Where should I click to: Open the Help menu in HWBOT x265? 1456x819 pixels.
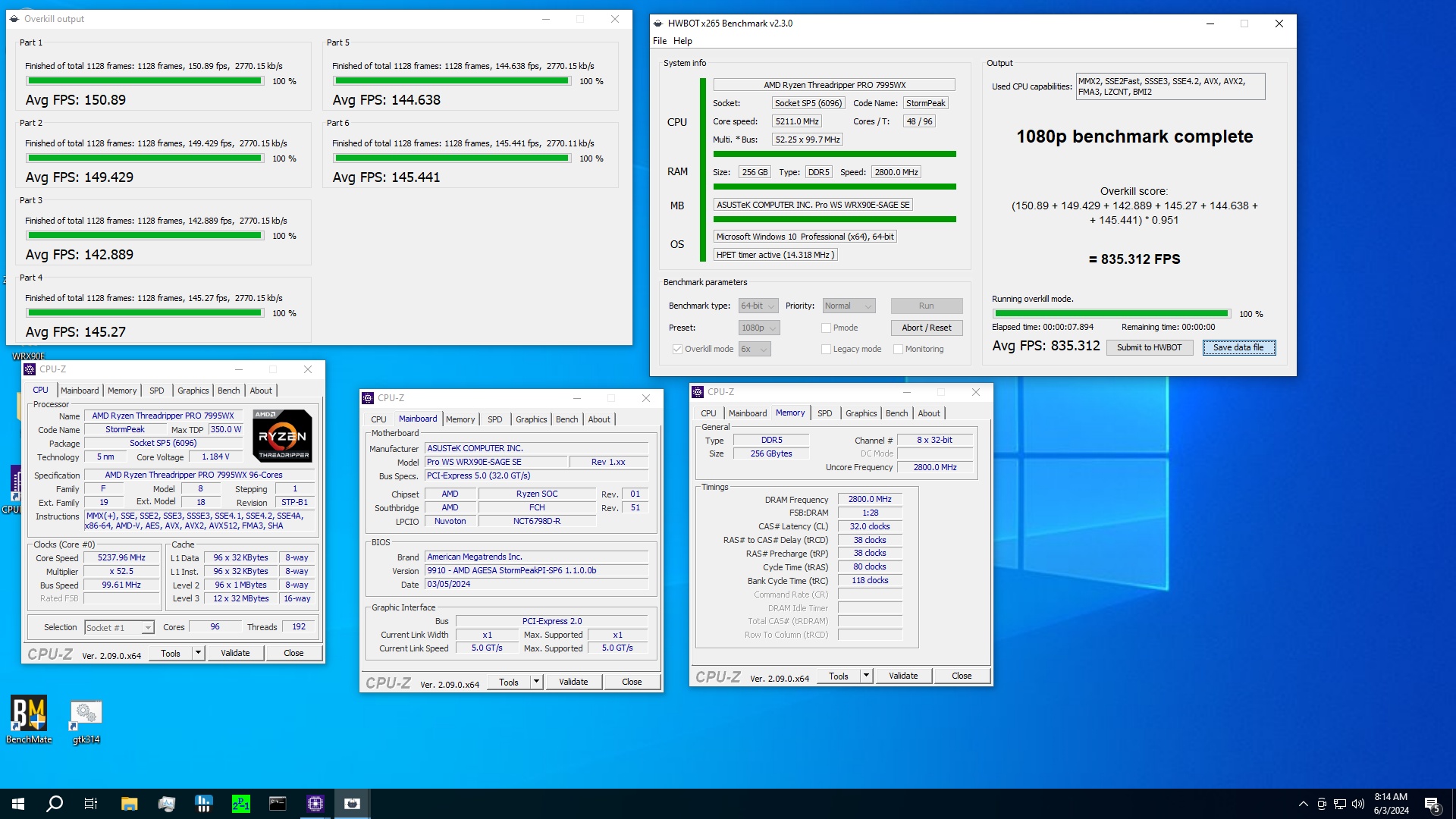coord(682,41)
